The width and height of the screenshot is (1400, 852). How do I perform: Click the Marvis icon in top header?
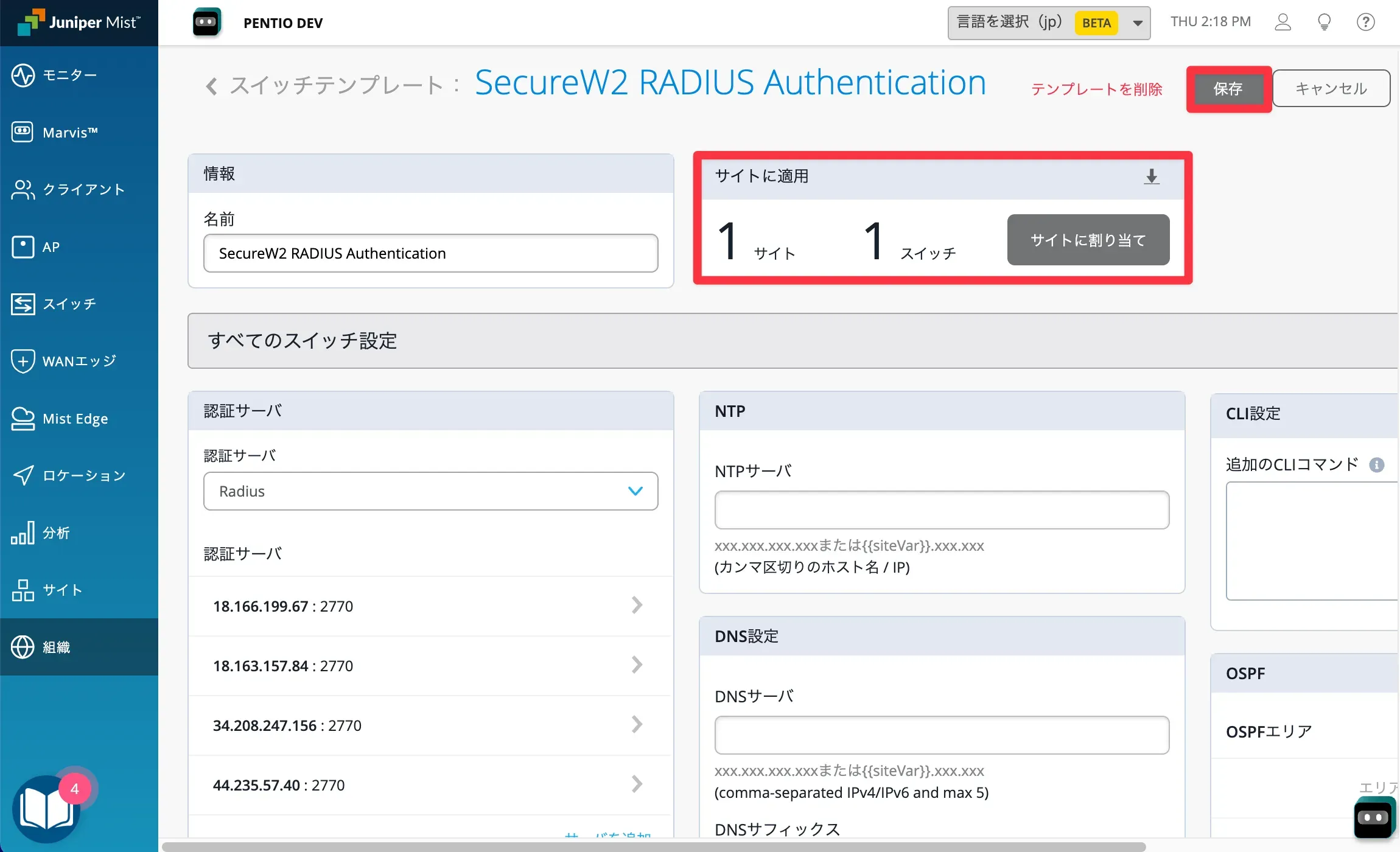point(207,23)
